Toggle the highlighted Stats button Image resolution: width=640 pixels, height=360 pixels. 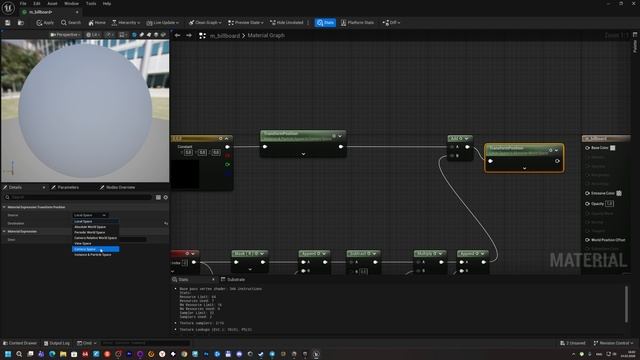[x=325, y=23]
